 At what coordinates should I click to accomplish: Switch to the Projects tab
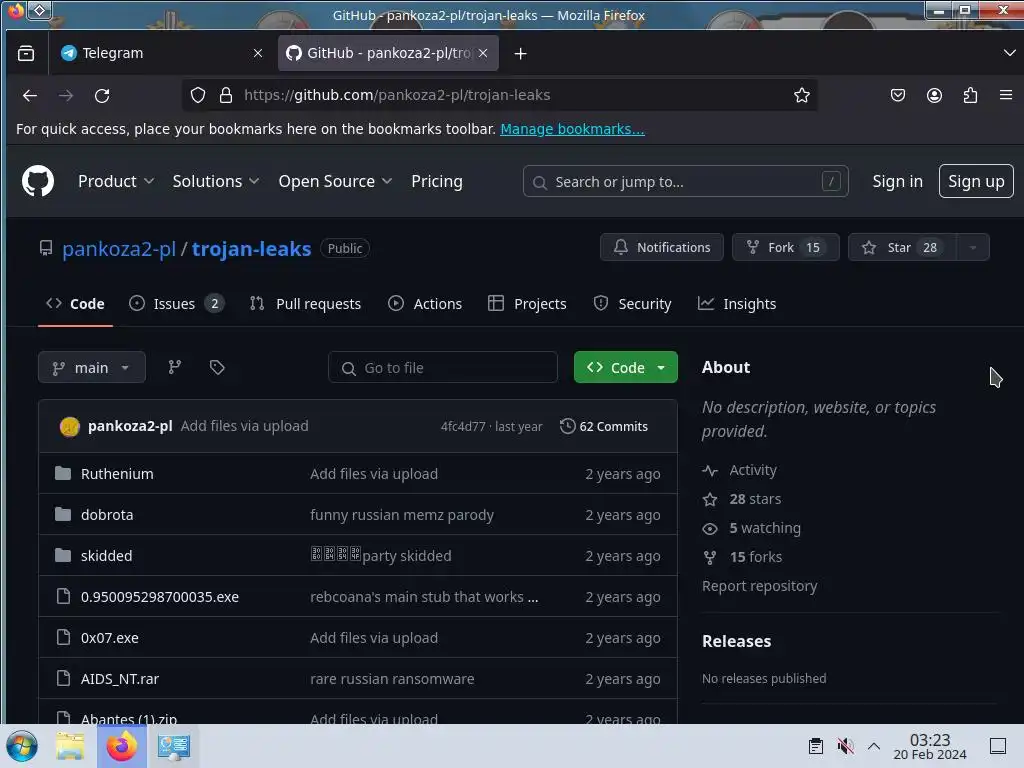pyautogui.click(x=527, y=304)
